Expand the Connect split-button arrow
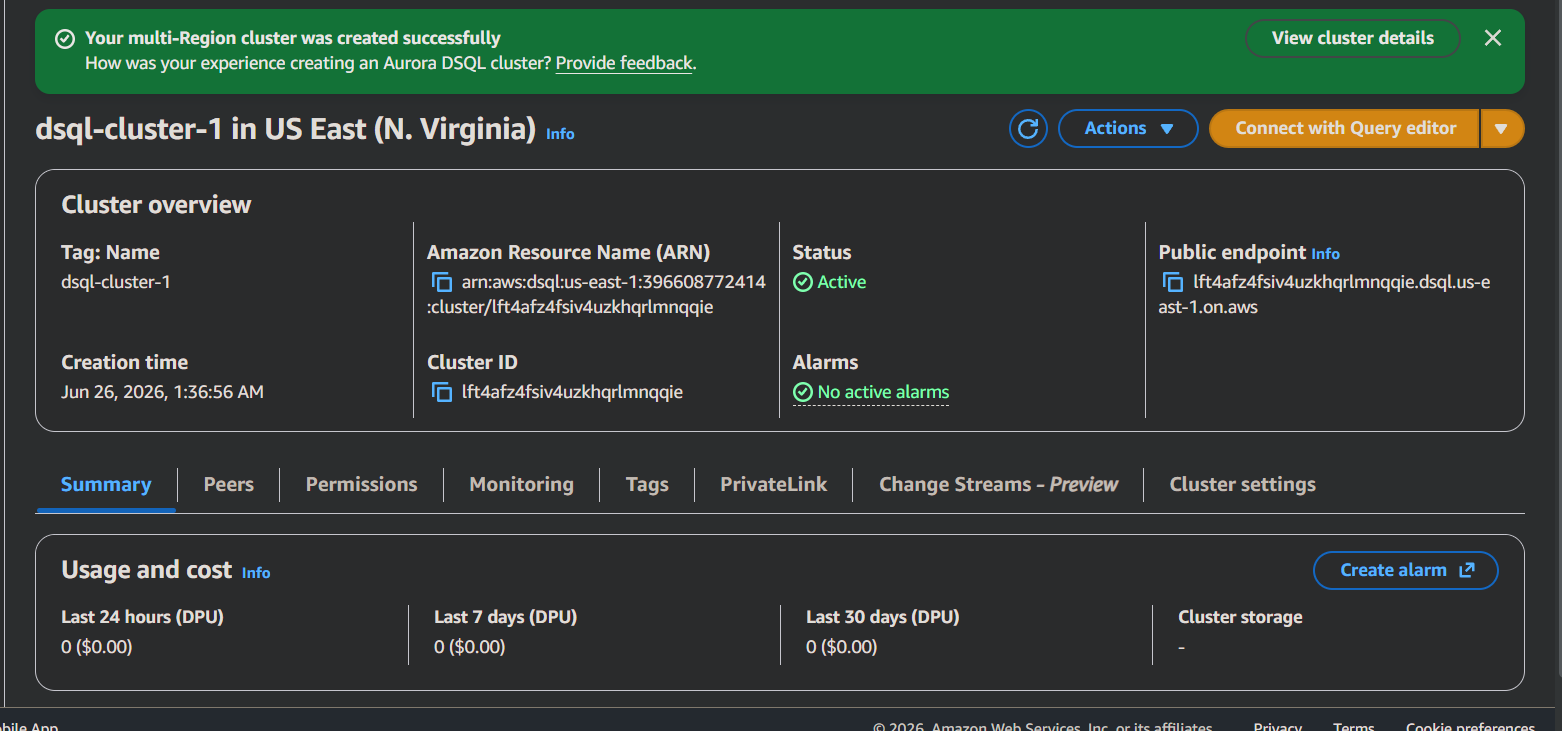 pyautogui.click(x=1501, y=128)
